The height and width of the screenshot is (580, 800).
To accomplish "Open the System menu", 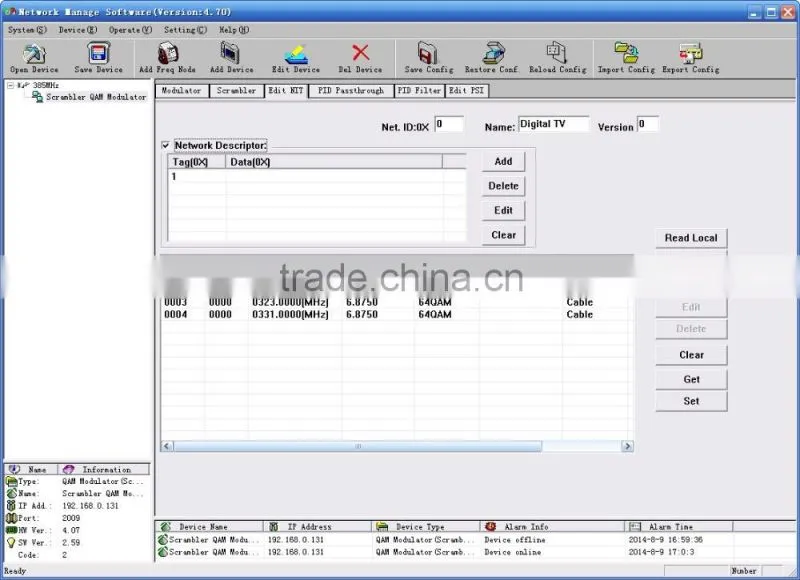I will tap(27, 30).
